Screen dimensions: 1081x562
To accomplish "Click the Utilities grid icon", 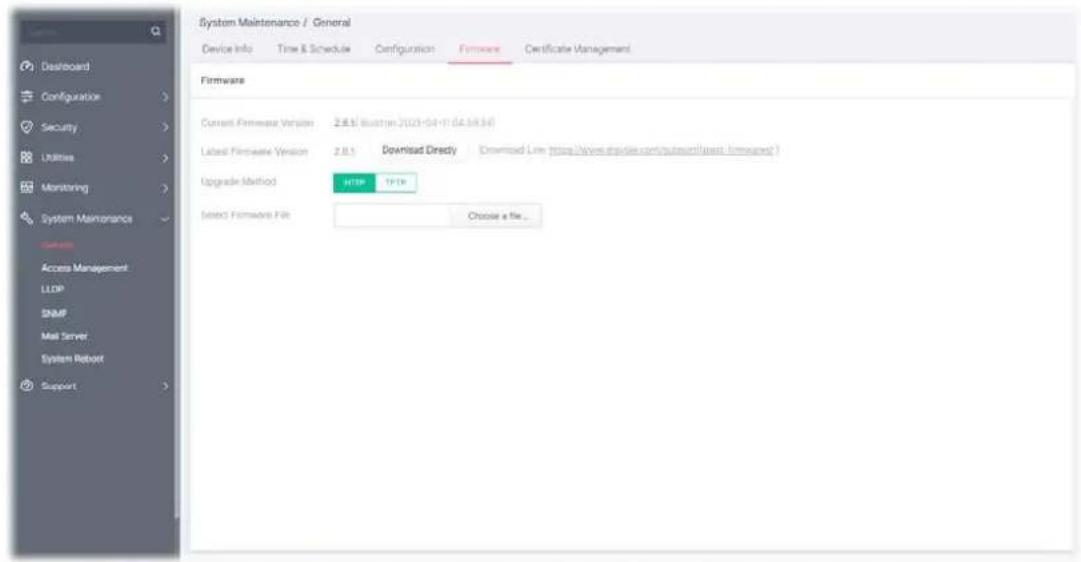I will pos(27,157).
